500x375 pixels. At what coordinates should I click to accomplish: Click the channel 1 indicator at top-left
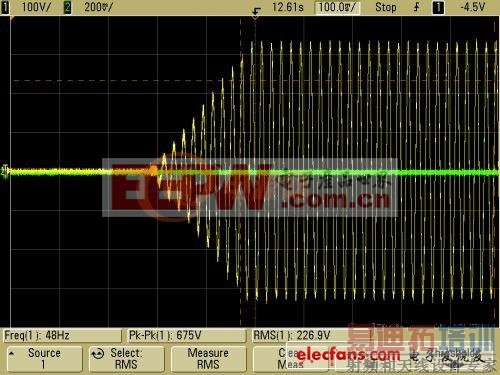(5, 7)
